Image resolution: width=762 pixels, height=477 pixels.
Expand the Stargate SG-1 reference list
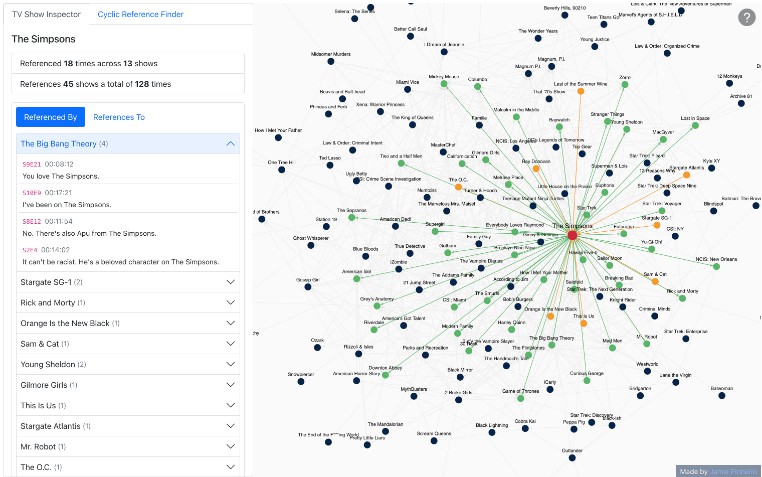point(232,282)
